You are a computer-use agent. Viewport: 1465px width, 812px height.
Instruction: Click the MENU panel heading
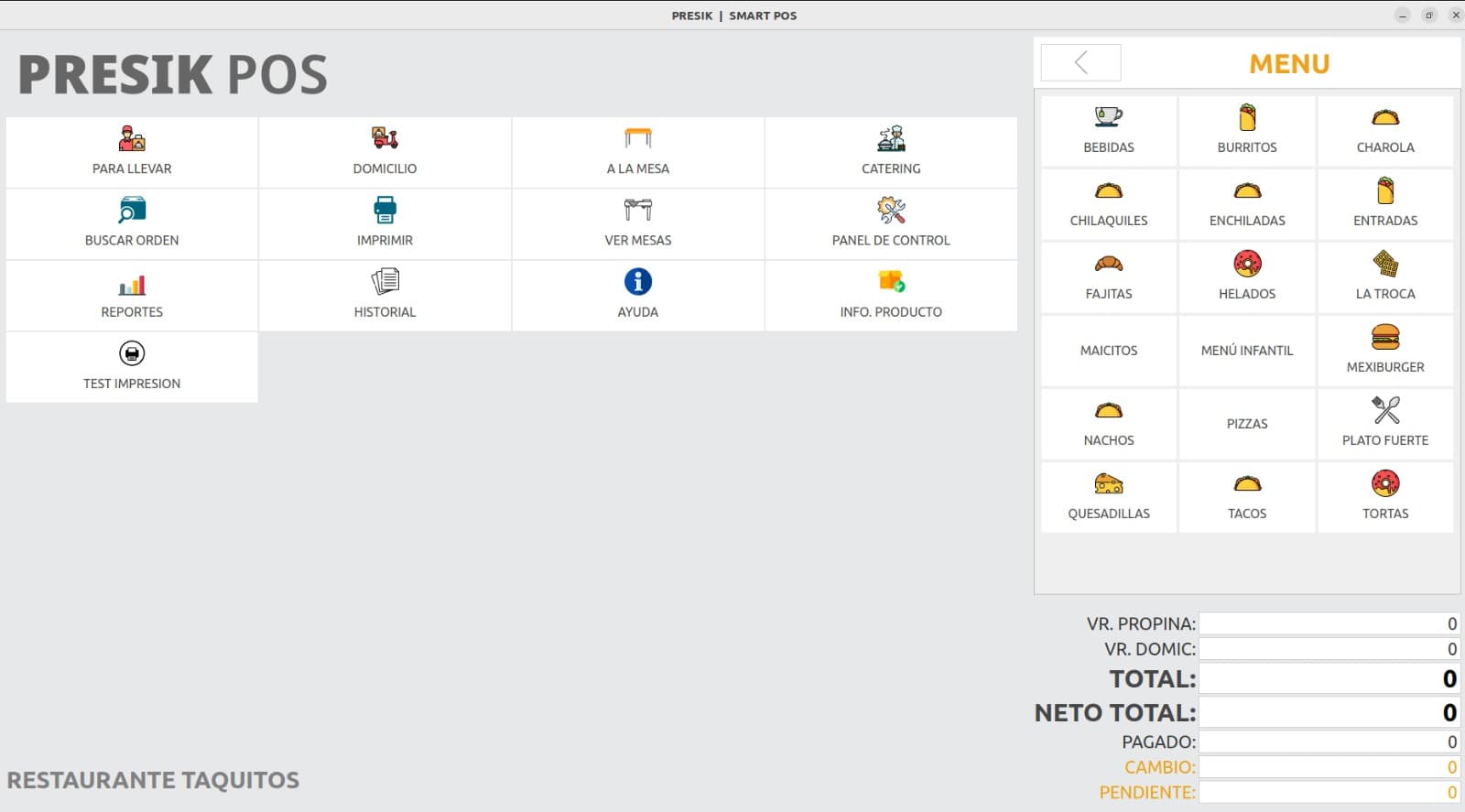(x=1289, y=64)
